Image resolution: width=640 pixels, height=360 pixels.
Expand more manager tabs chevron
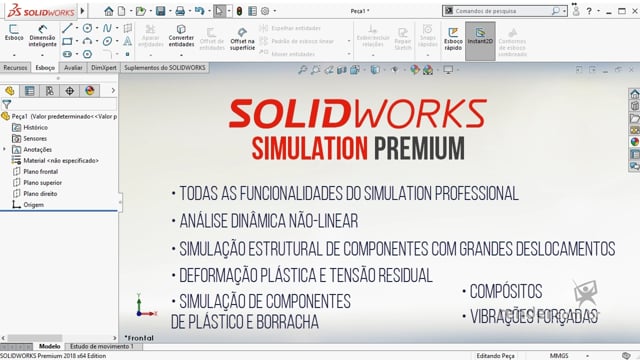point(113,91)
